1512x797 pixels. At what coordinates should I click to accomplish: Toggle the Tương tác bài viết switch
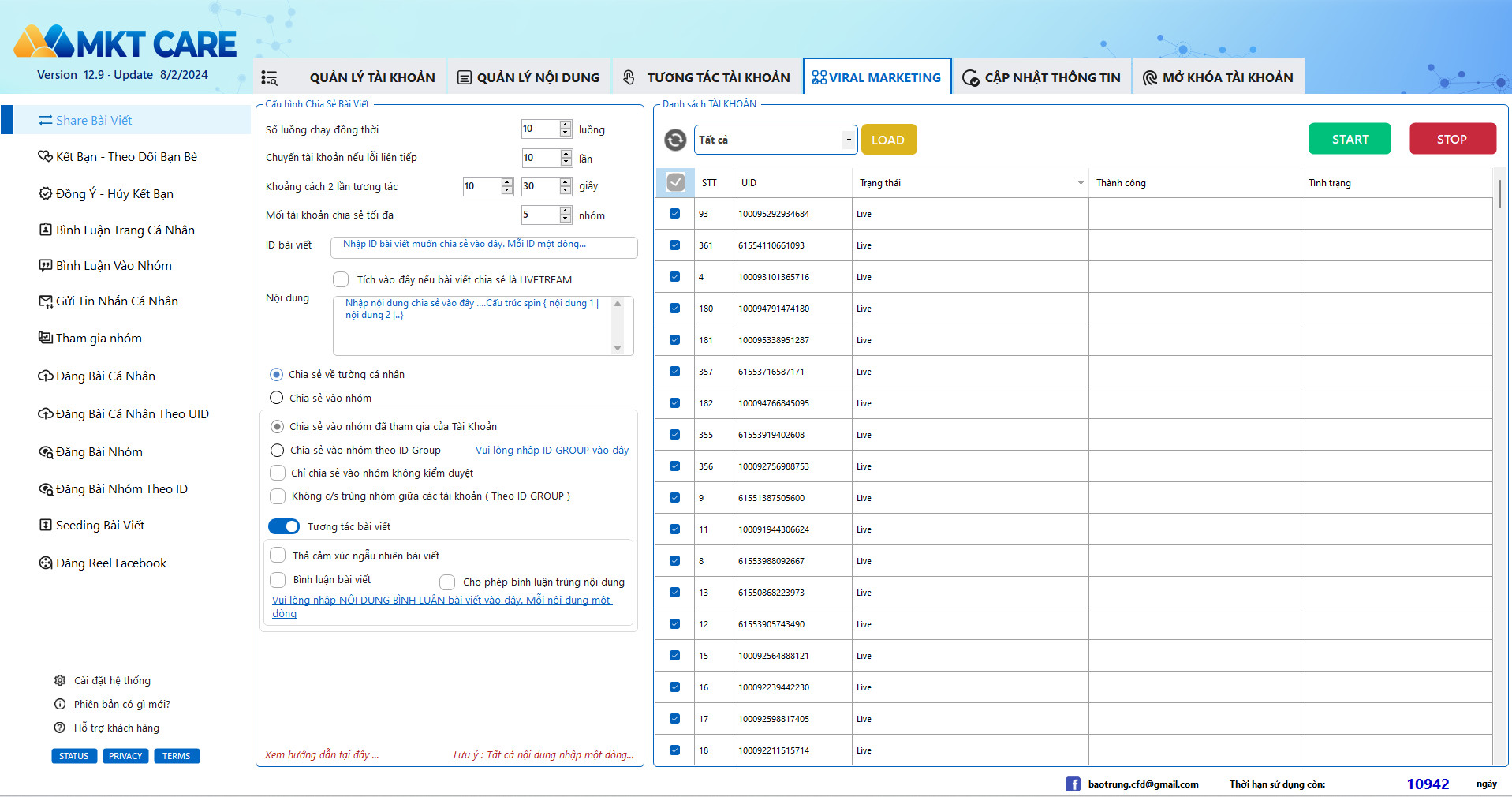click(284, 526)
